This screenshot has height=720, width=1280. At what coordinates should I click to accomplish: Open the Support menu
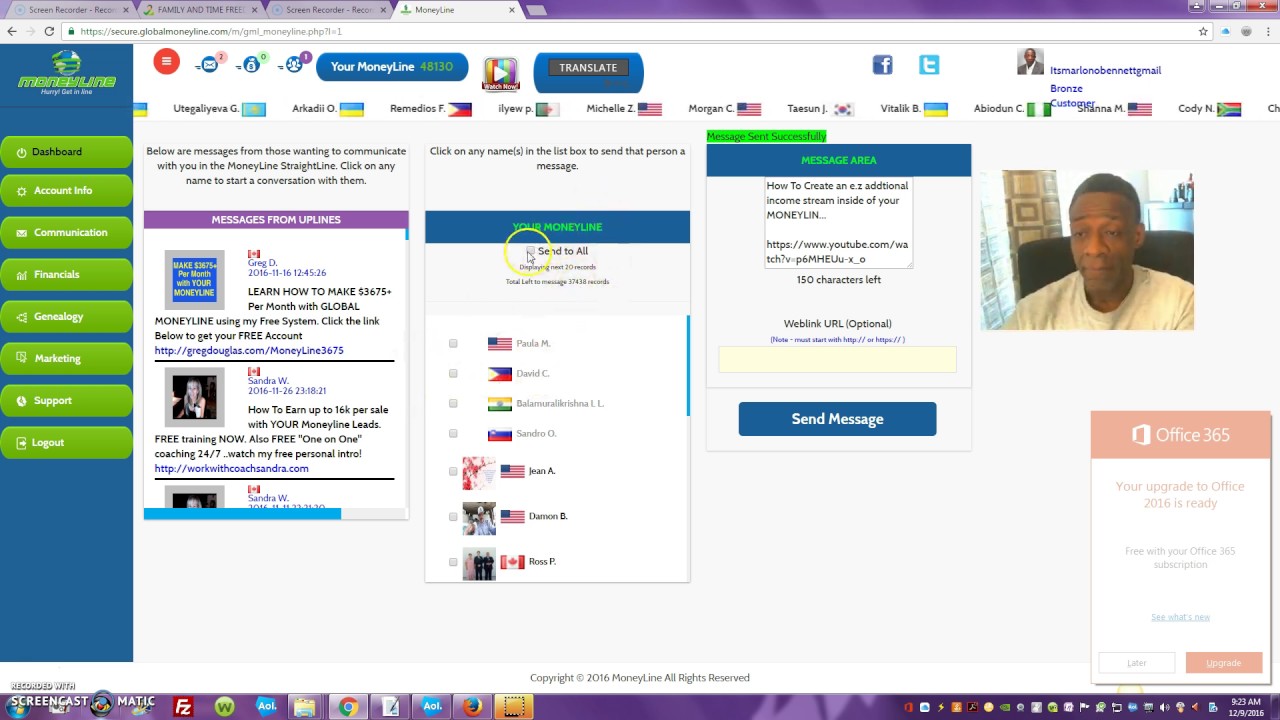click(x=66, y=400)
